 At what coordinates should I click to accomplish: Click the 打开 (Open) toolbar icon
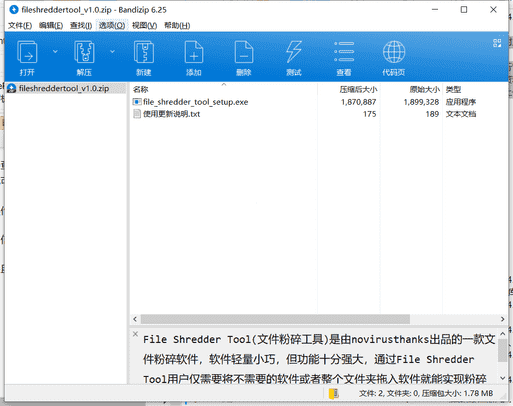coord(27,52)
